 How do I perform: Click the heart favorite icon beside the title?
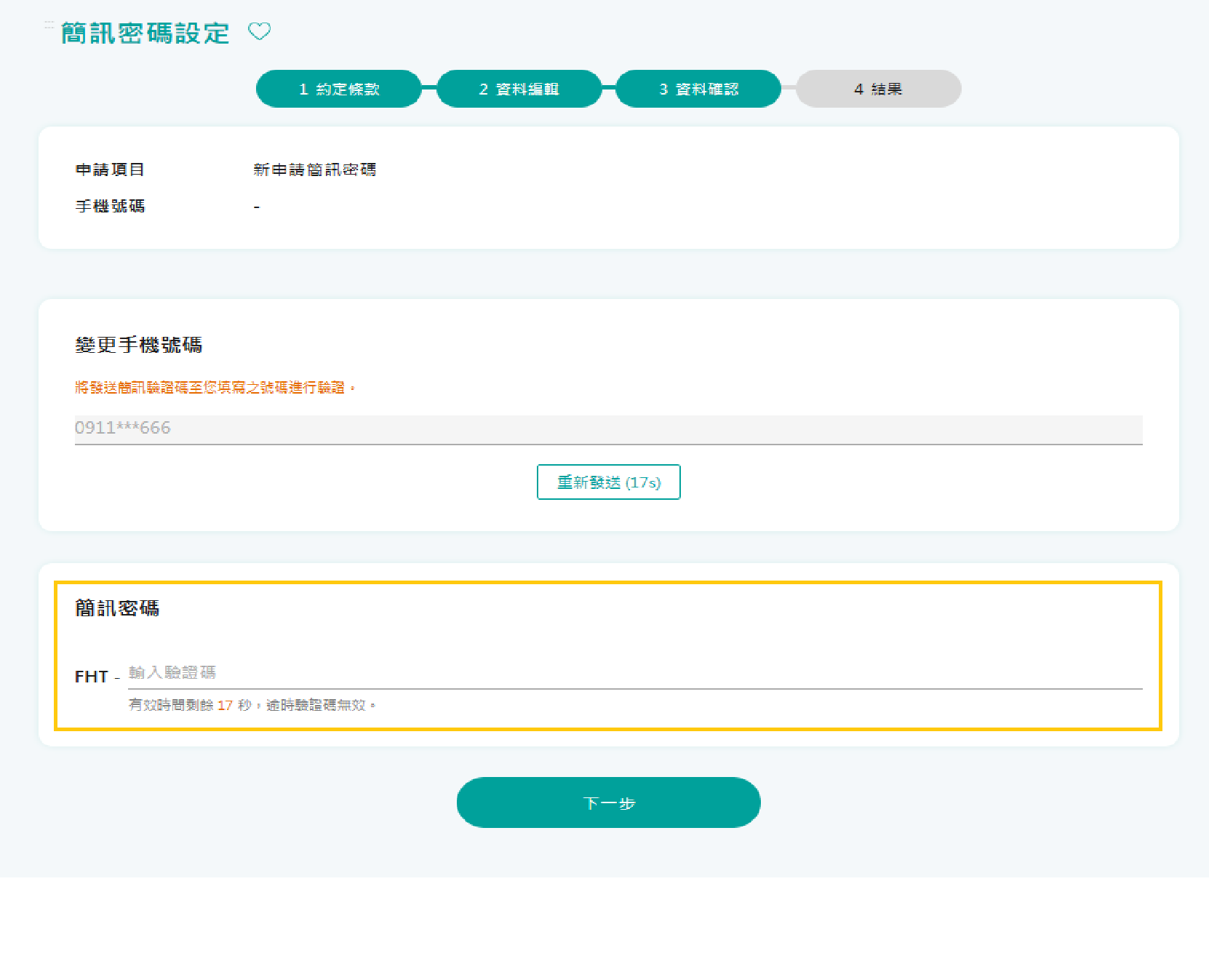[x=260, y=31]
